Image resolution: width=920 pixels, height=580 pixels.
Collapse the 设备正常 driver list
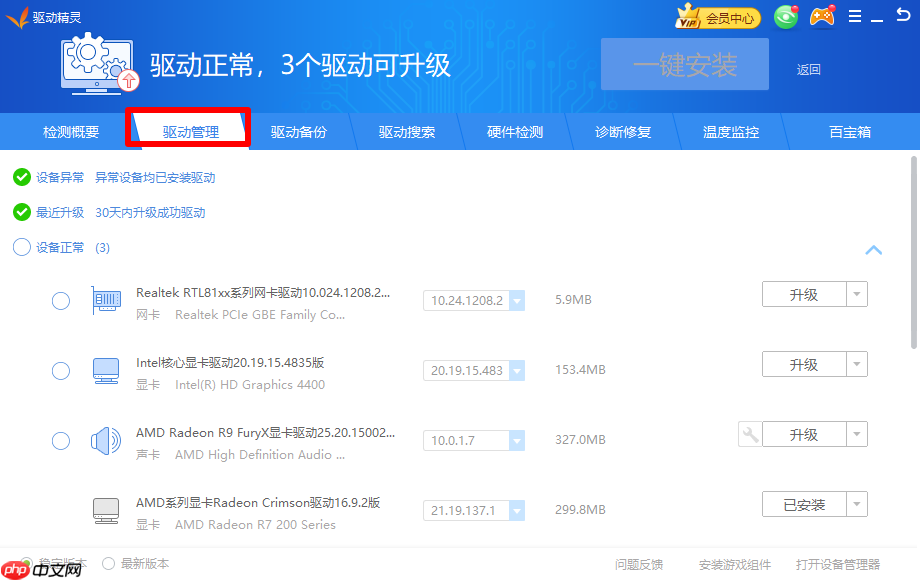pyautogui.click(x=874, y=250)
